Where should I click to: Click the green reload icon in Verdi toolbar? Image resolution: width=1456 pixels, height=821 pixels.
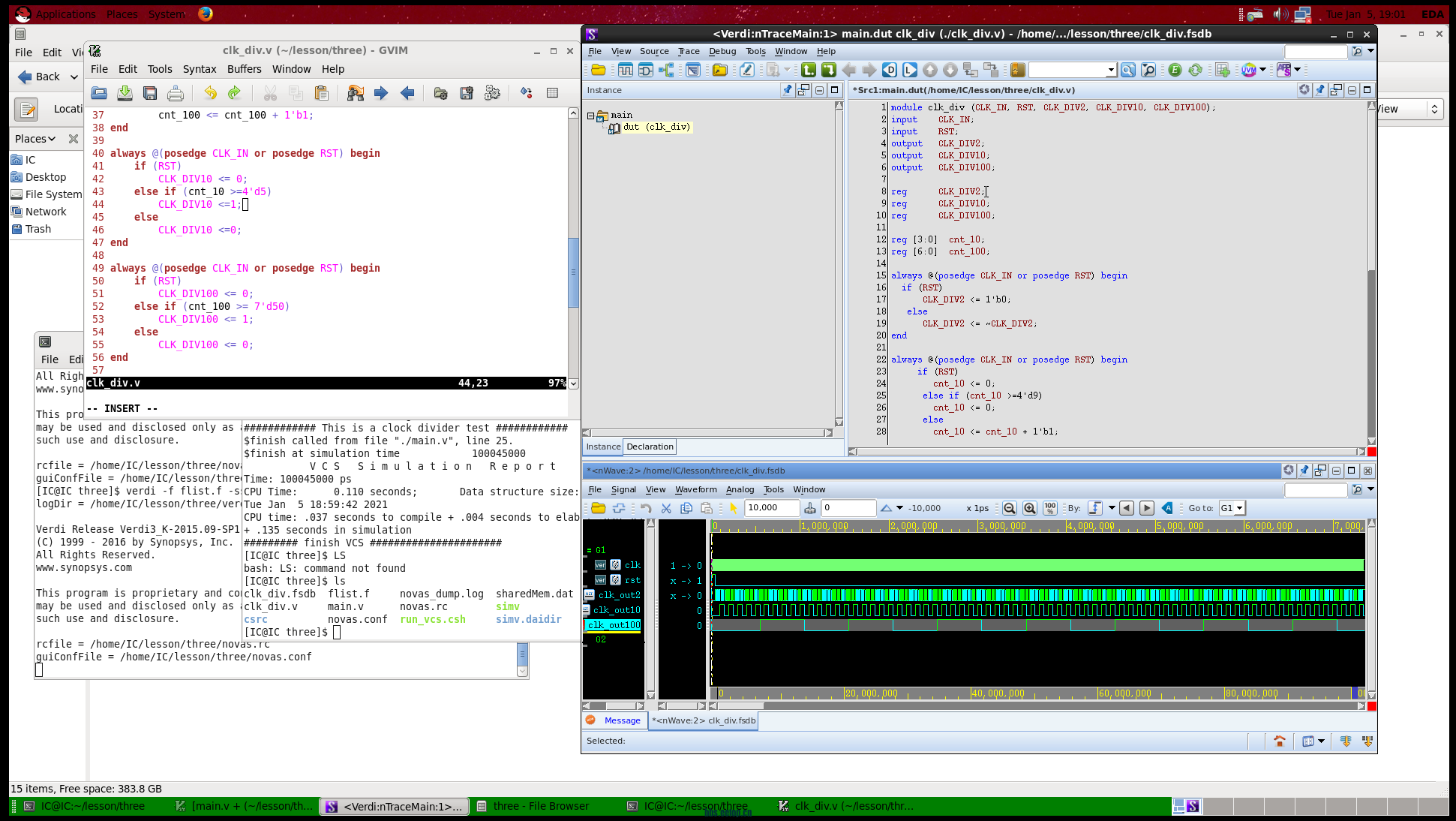(x=1195, y=70)
